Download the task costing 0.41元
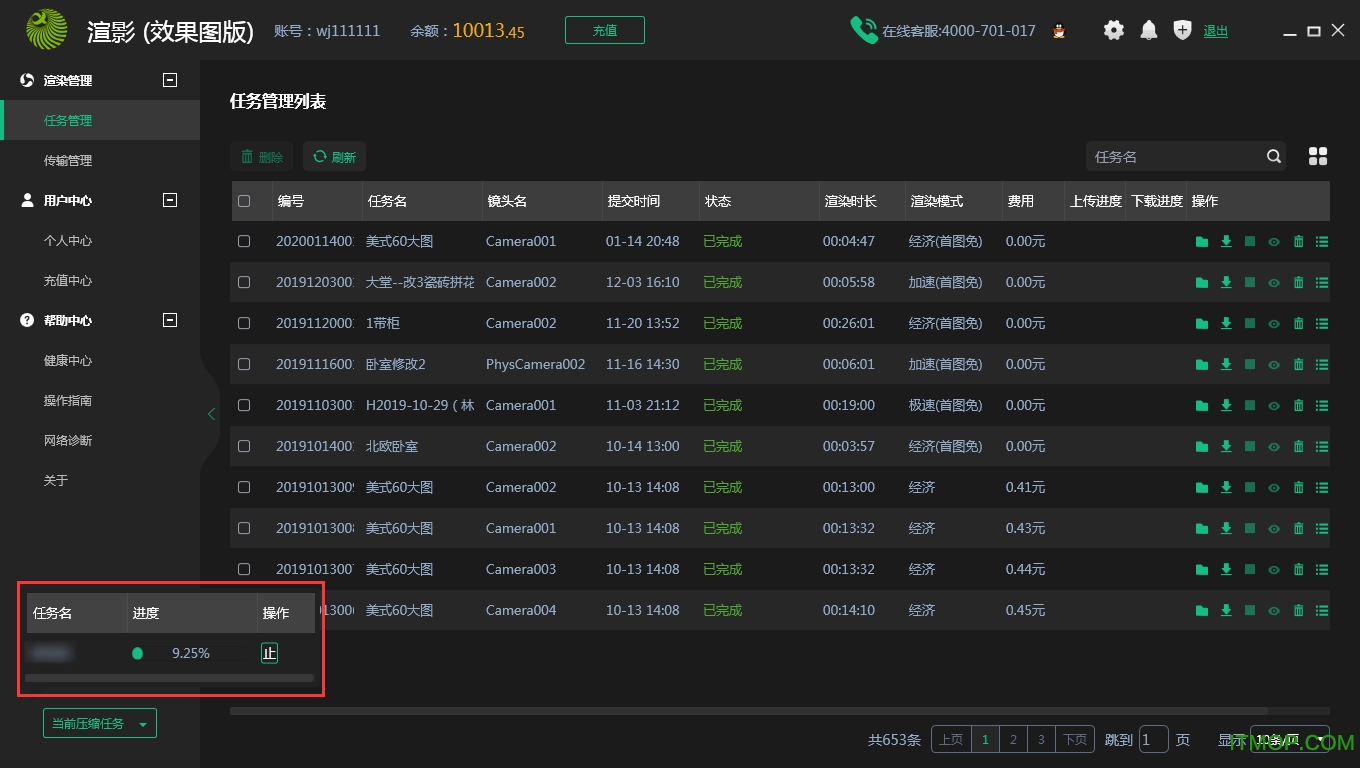The image size is (1360, 768). [1226, 488]
